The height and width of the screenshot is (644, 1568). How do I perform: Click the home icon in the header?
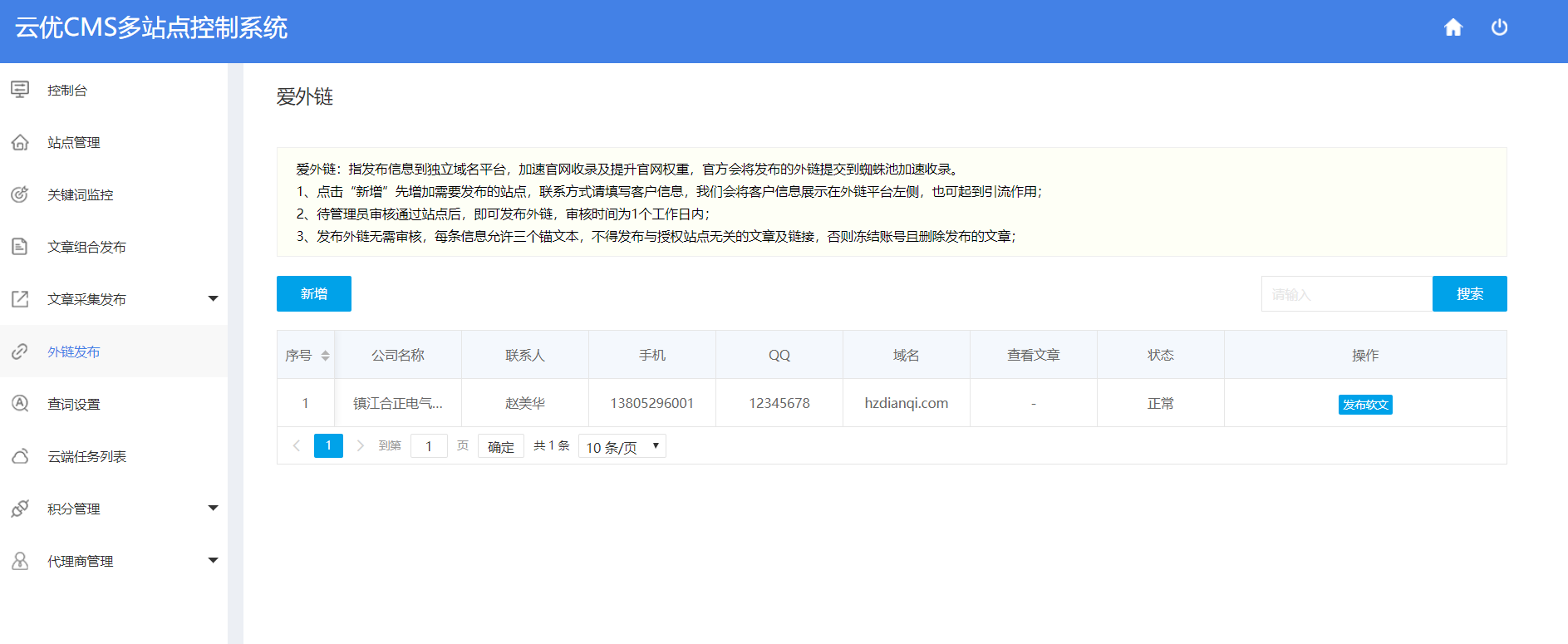(1453, 27)
